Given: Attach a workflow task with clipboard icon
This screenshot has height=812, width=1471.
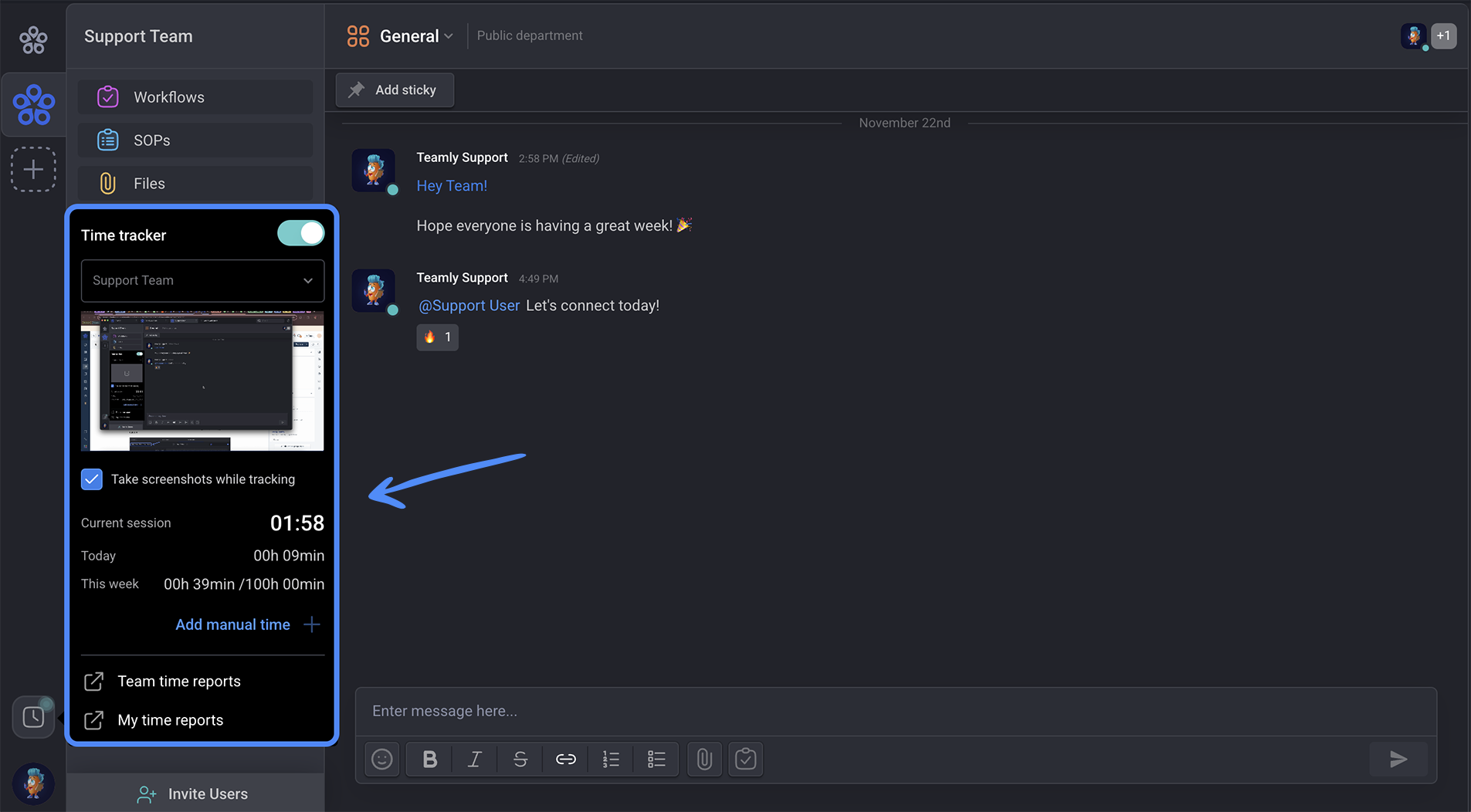Looking at the screenshot, I should (746, 760).
